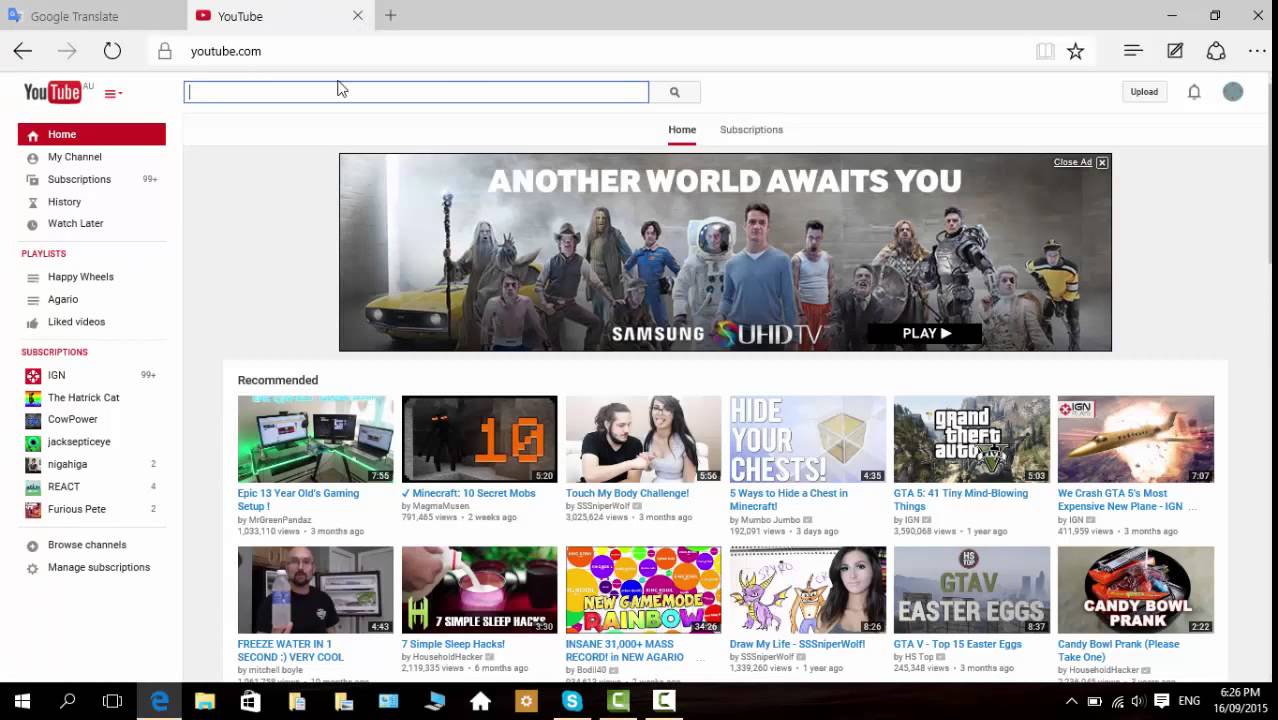Screen dimensions: 1278x720
Task: Open the Edge Hub icon
Action: click(x=1133, y=51)
